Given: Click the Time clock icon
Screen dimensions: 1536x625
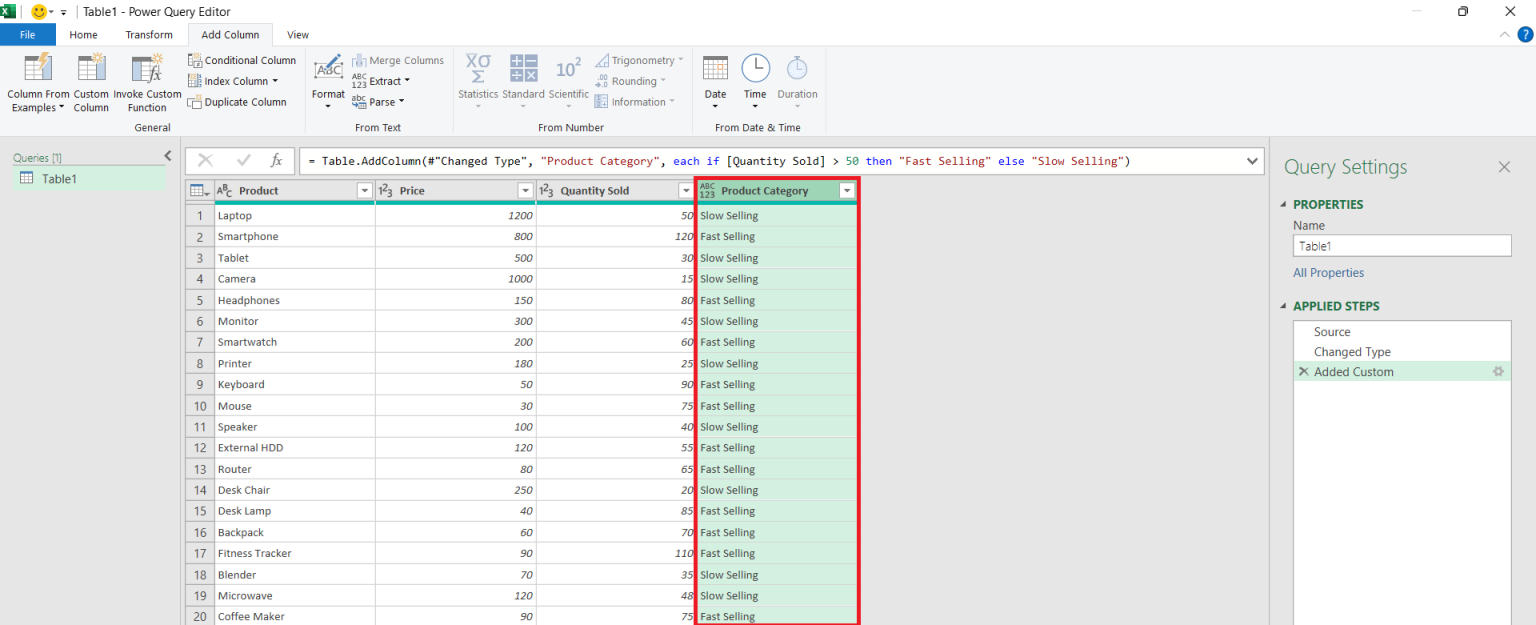Looking at the screenshot, I should (x=755, y=68).
